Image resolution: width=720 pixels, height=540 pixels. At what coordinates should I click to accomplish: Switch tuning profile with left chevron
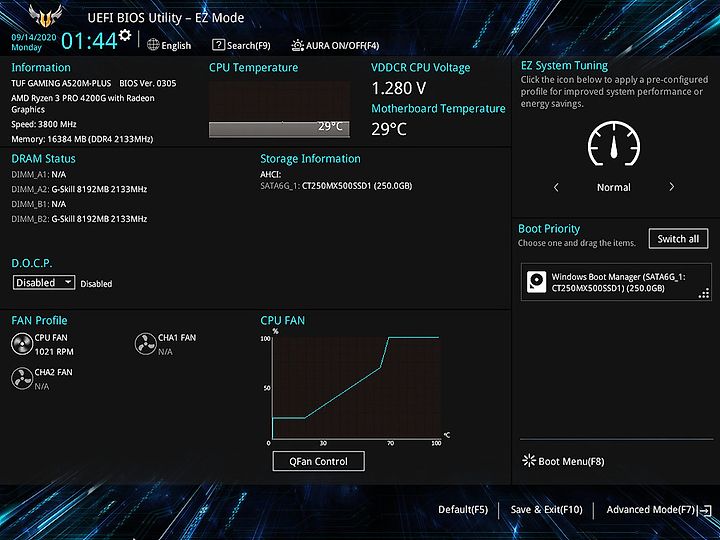coord(556,187)
